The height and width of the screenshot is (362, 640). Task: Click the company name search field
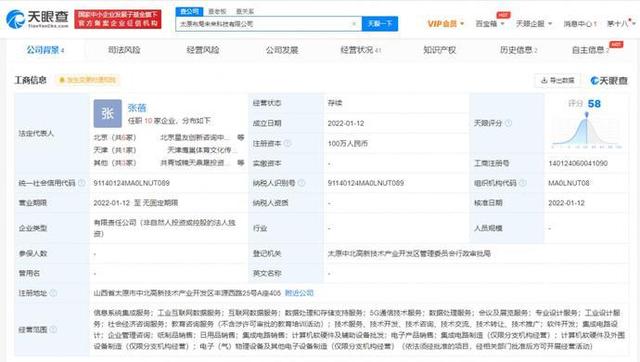click(x=264, y=24)
